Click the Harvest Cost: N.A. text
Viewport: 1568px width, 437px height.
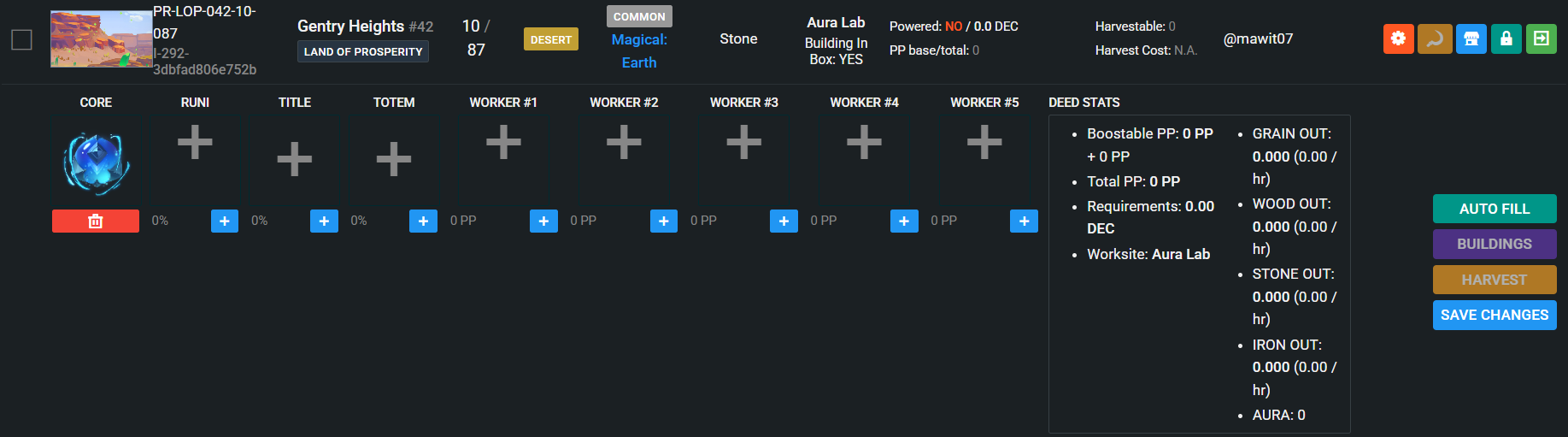pyautogui.click(x=1146, y=50)
